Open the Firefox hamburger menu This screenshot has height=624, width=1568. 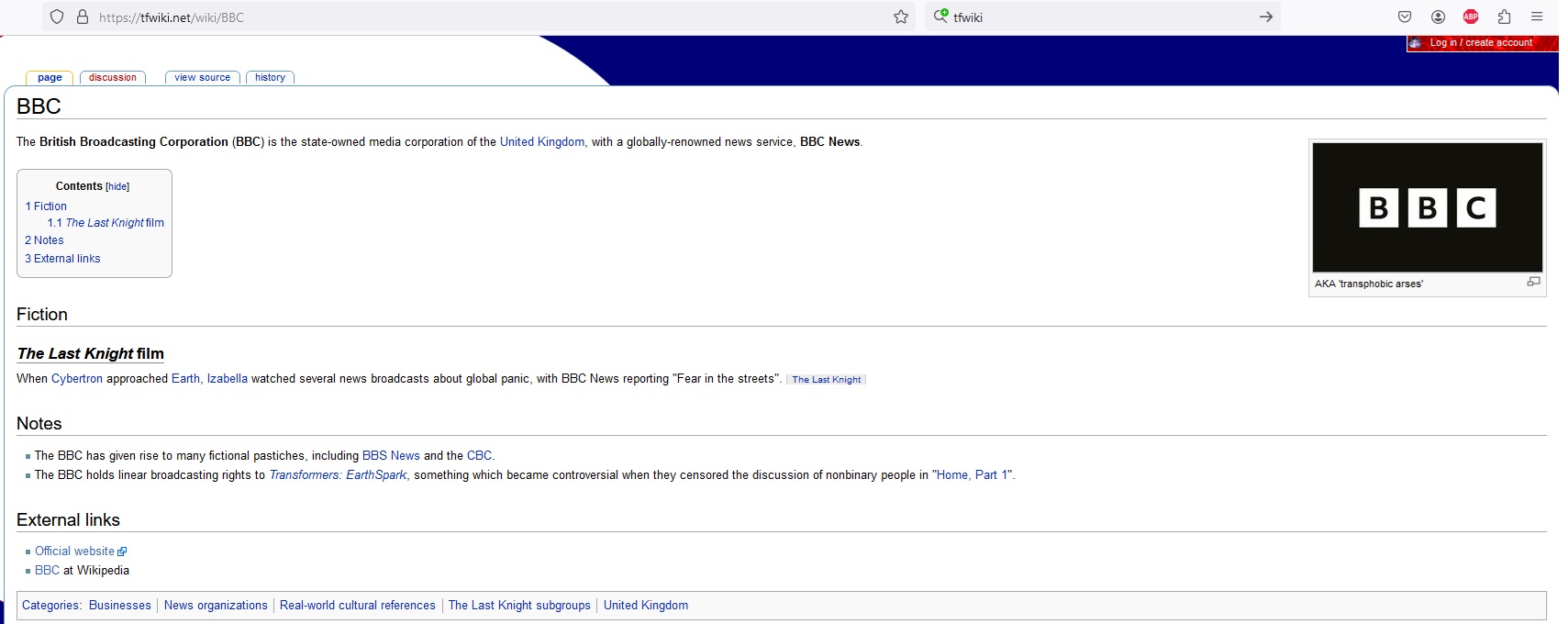tap(1537, 17)
